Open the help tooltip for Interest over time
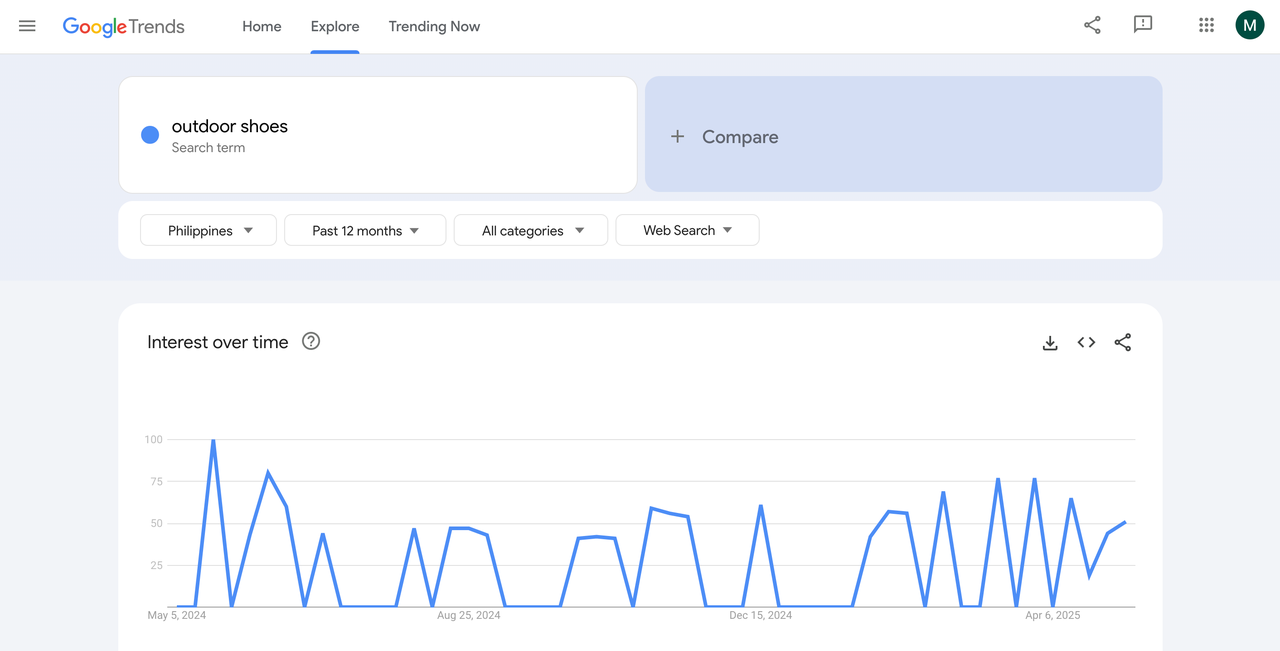1280x651 pixels. coord(310,341)
